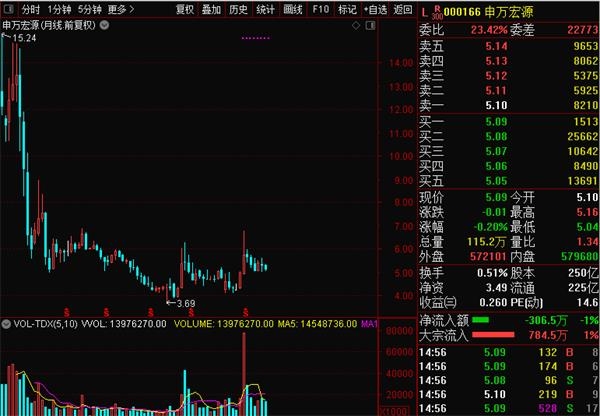Click 委差 value 22773

(x=583, y=30)
